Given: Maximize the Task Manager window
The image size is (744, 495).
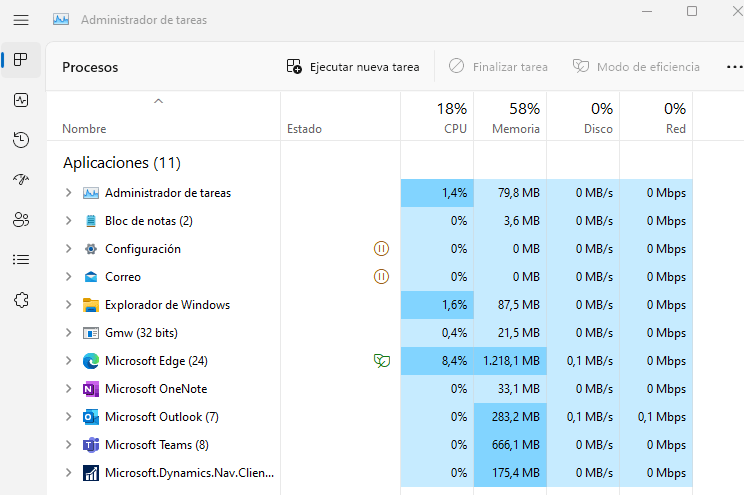Looking at the screenshot, I should (692, 11).
